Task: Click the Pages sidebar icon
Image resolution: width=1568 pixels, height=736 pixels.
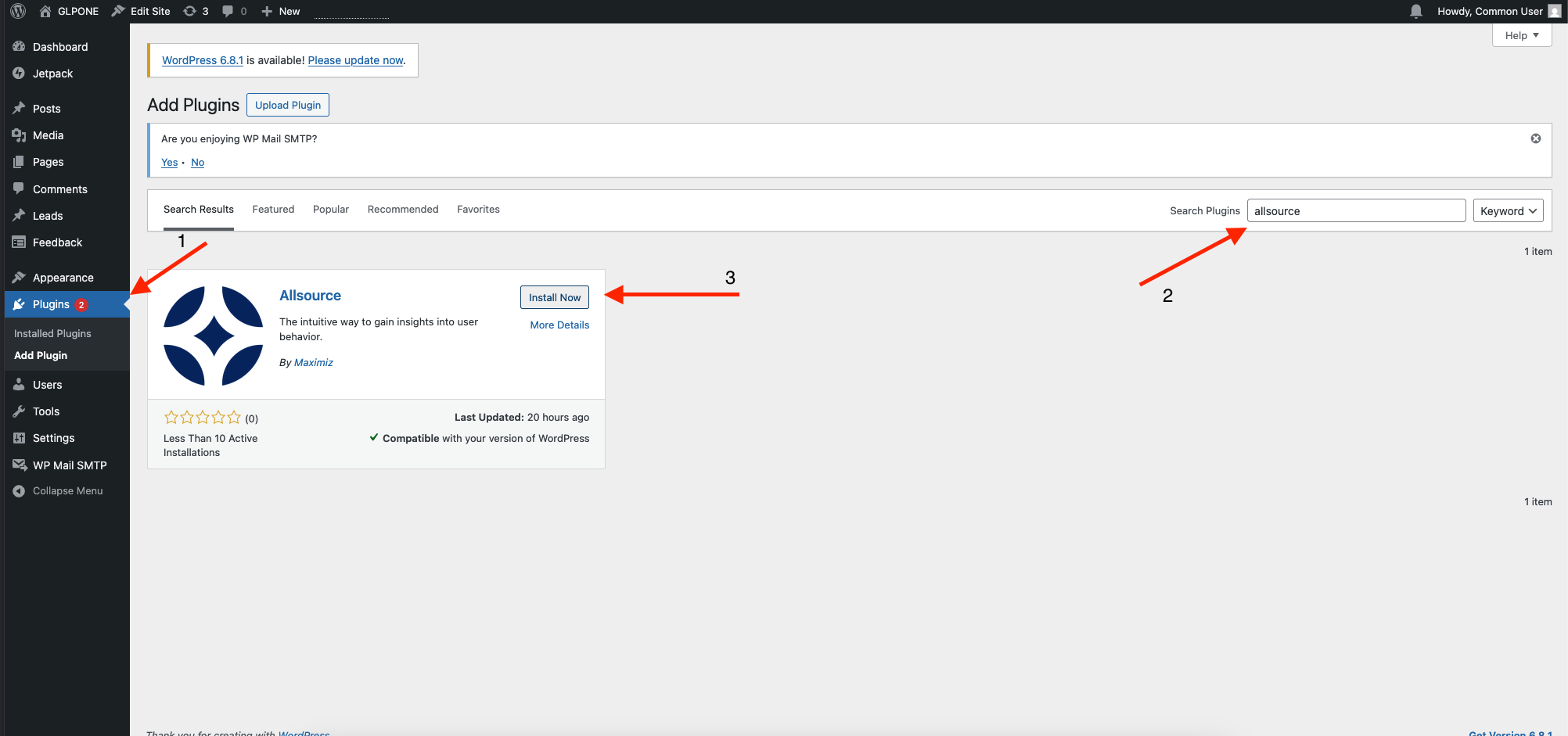Action: pos(19,162)
